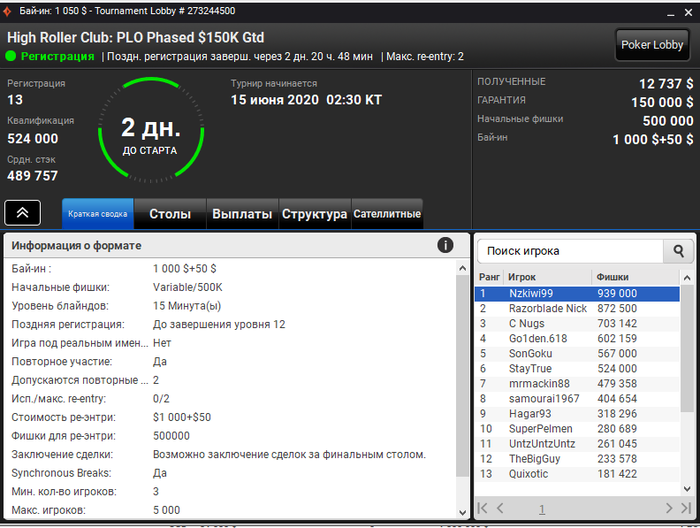The width and height of the screenshot is (700, 528).
Task: Go to next page of player list
Action: [669, 508]
